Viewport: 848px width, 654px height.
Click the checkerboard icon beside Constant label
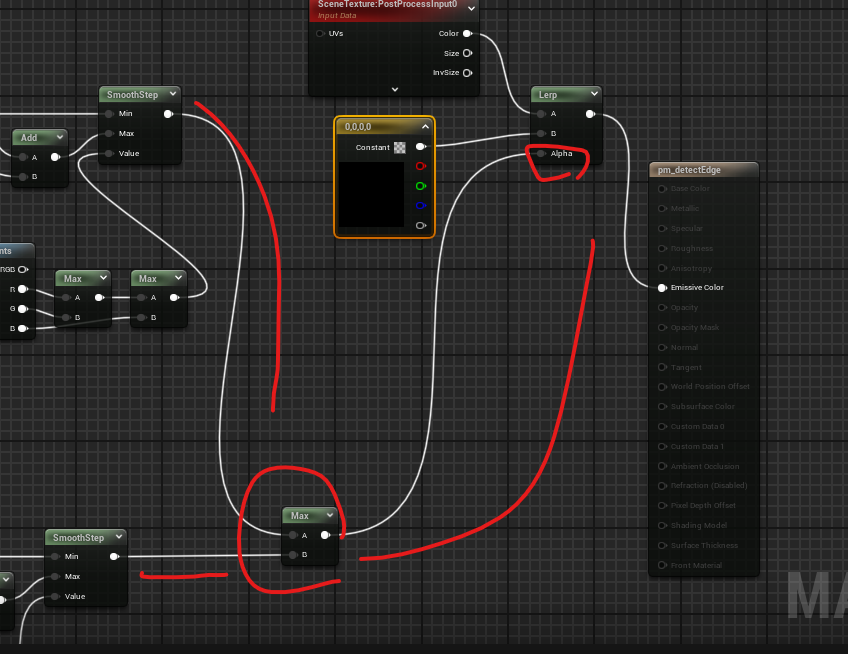400,147
